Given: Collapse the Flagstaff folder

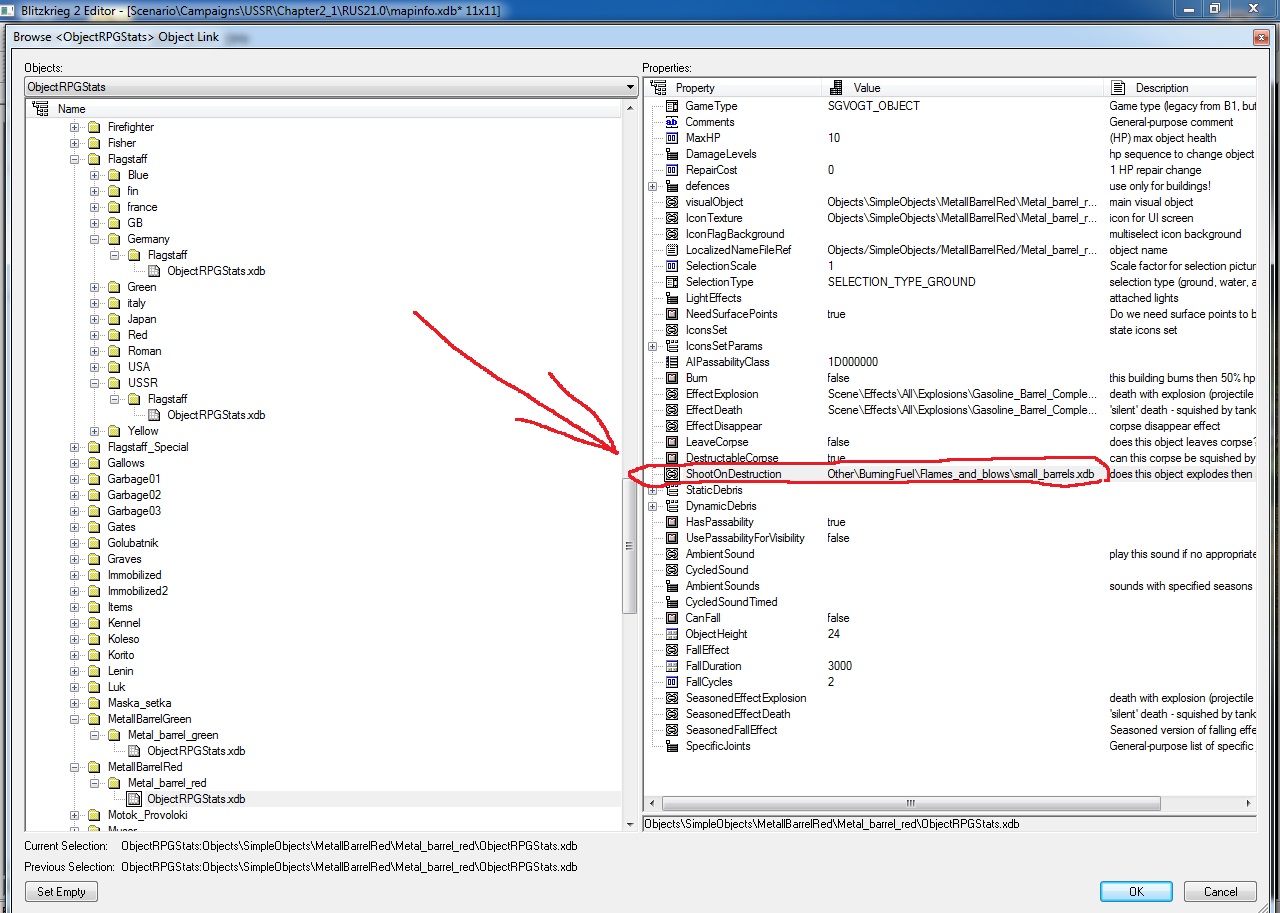Looking at the screenshot, I should (x=74, y=159).
